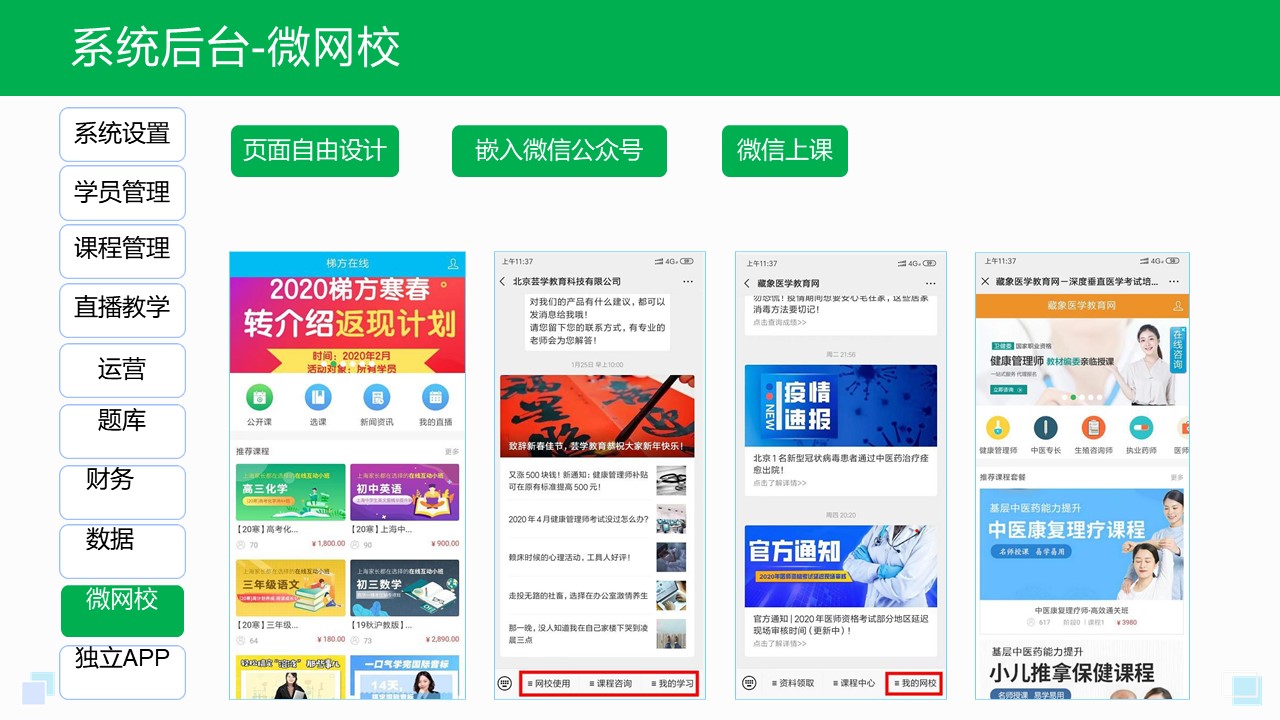Click the 中医专长 category icon

(x=1046, y=428)
